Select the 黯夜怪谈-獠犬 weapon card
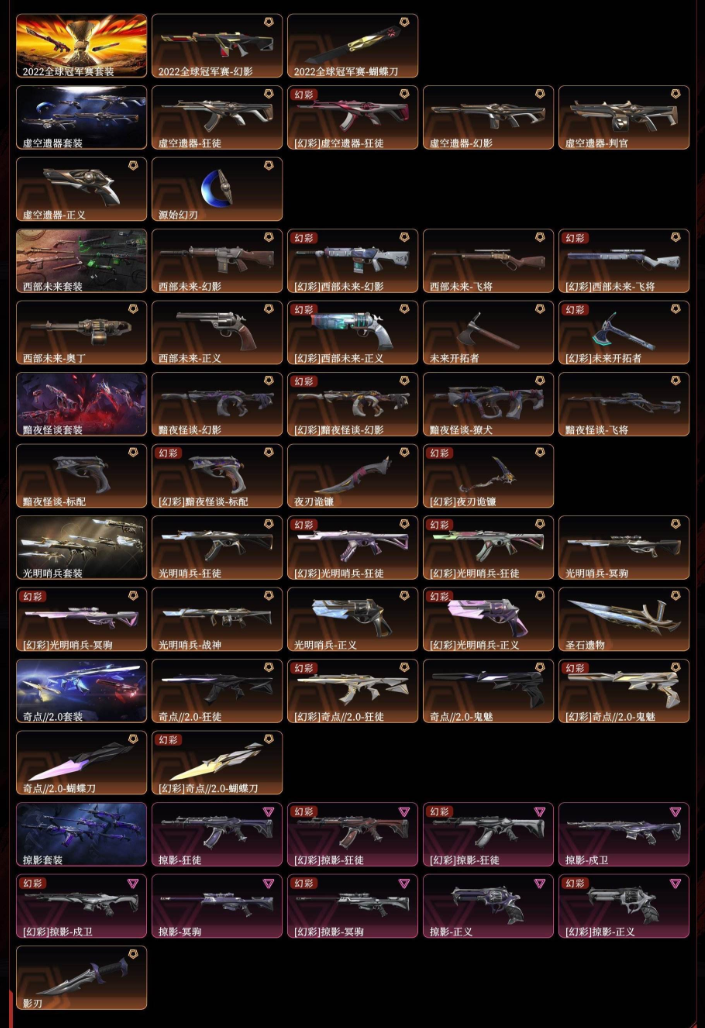Image resolution: width=705 pixels, height=1028 pixels. [x=488, y=405]
